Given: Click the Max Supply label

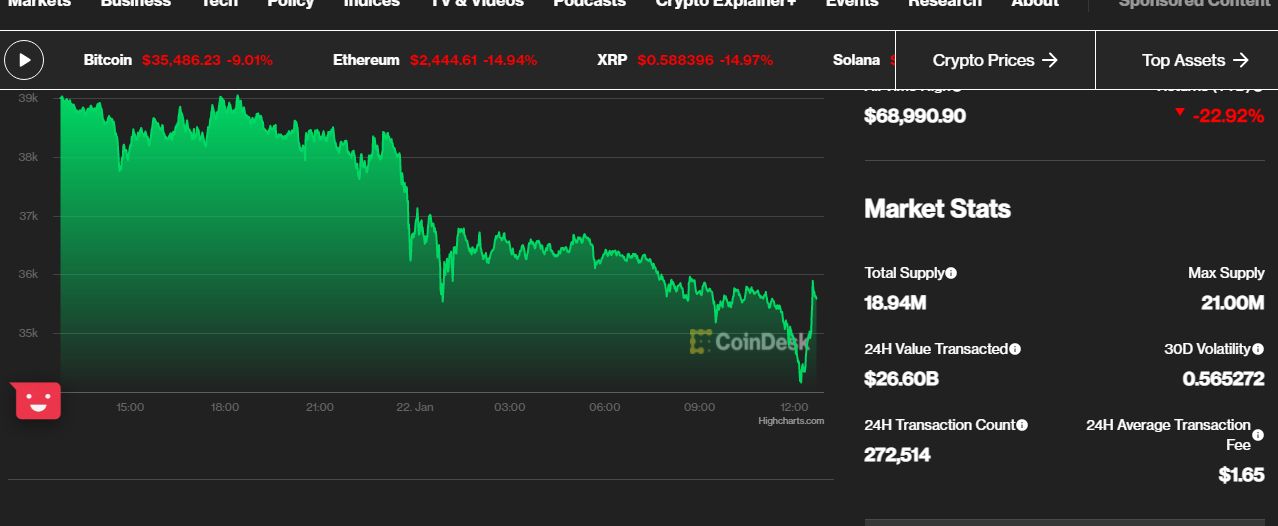Looking at the screenshot, I should click(x=1226, y=273).
